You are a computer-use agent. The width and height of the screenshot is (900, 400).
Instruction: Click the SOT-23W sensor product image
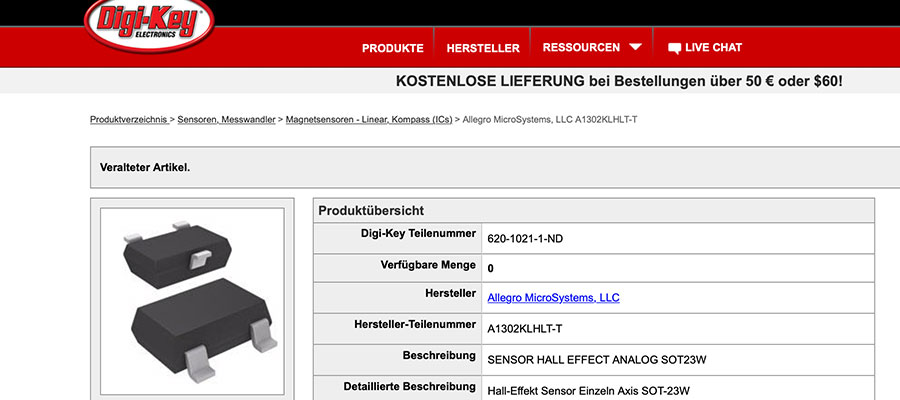click(x=192, y=301)
